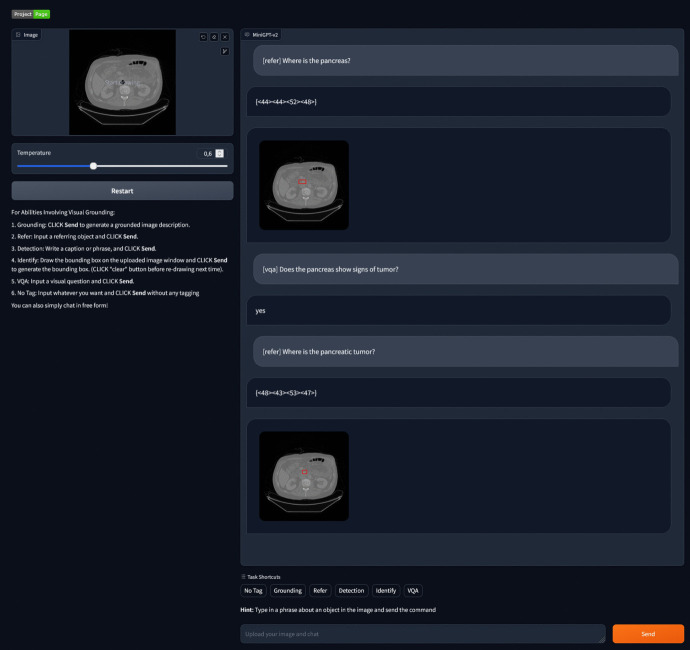Select the brush draw tool icon
This screenshot has height=650, width=690.
click(225, 51)
